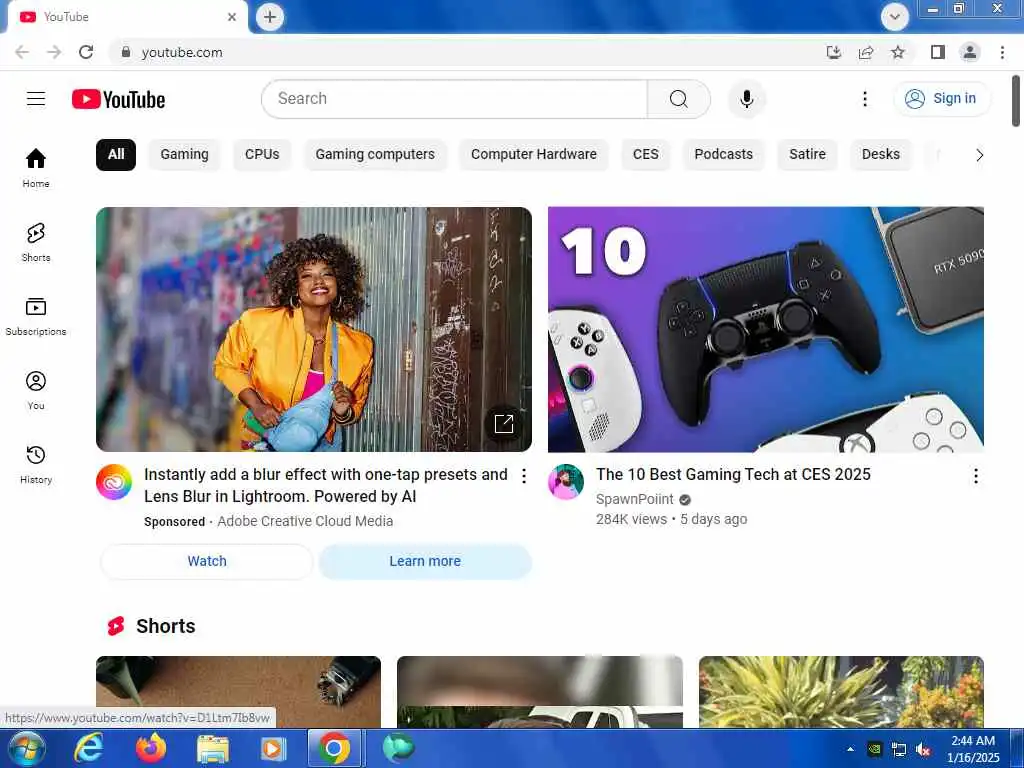
Task: Click the Lightroom blur effect ad title
Action: [325, 485]
